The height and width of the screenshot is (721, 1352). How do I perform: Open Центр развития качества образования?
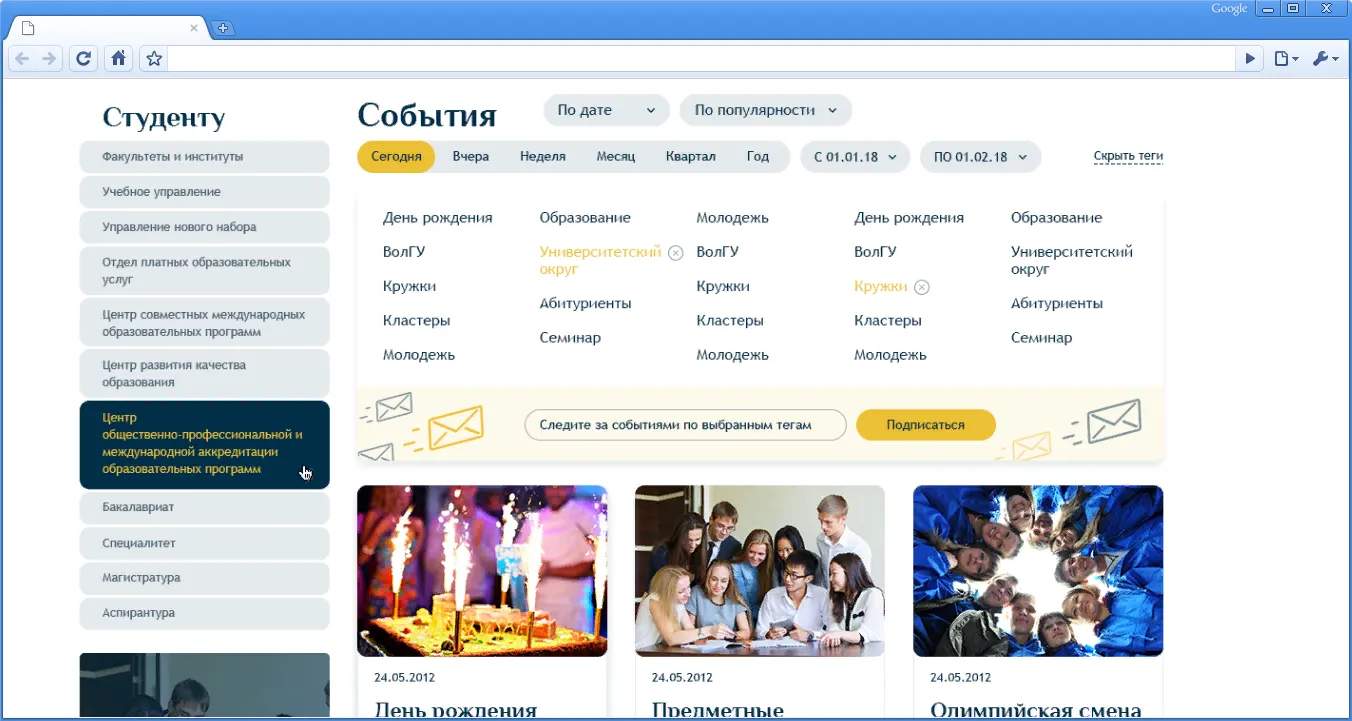click(x=204, y=374)
